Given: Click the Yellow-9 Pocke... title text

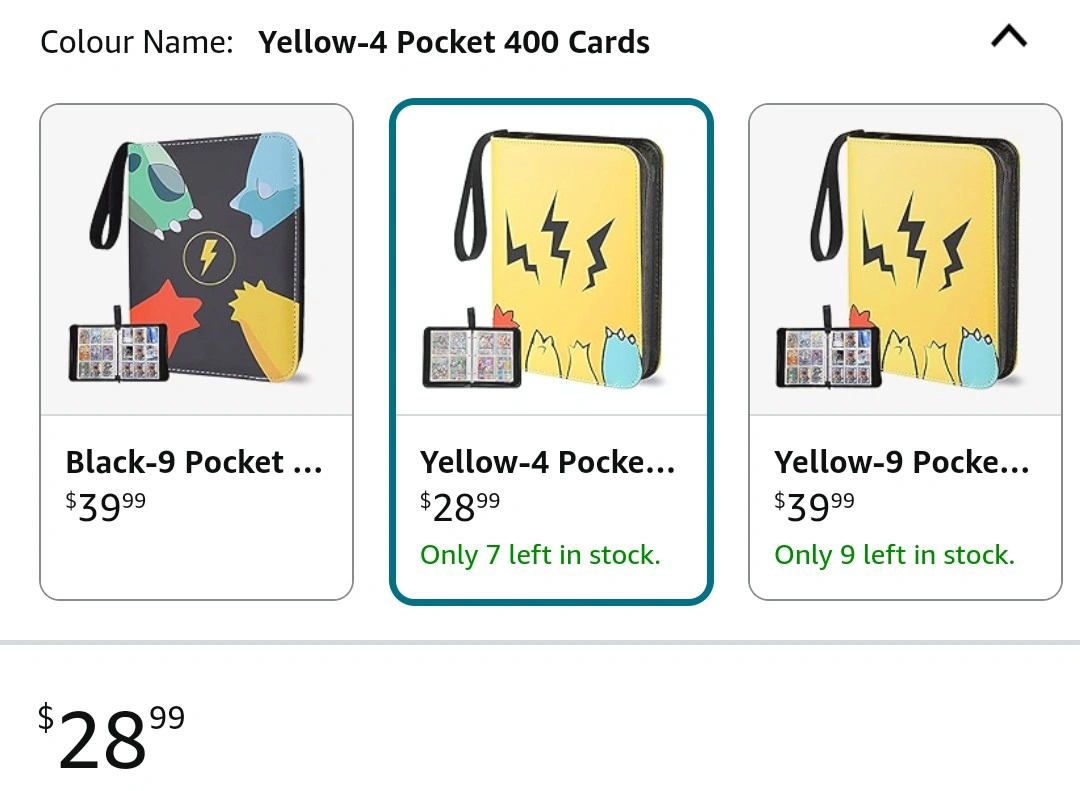Looking at the screenshot, I should click(x=902, y=462).
